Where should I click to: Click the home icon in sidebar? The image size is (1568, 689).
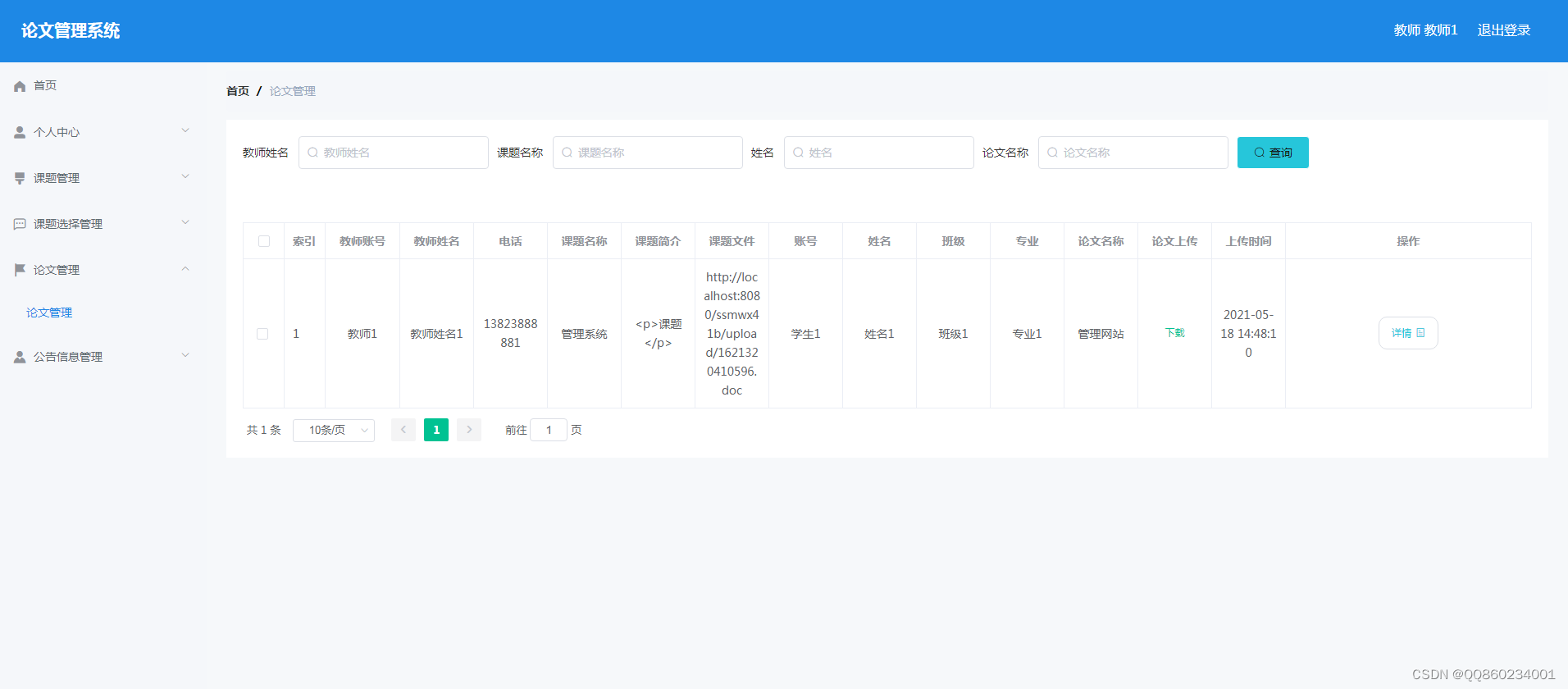point(20,86)
